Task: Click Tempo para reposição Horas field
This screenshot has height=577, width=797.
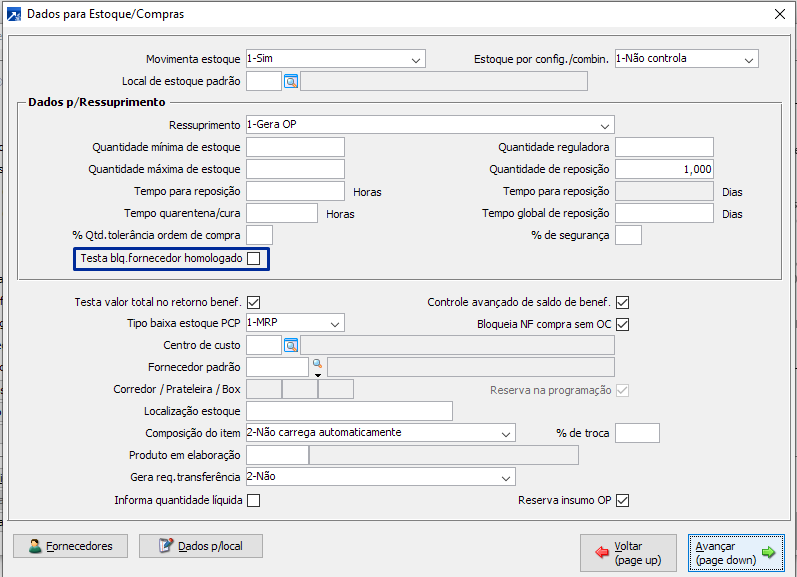Action: 295,191
